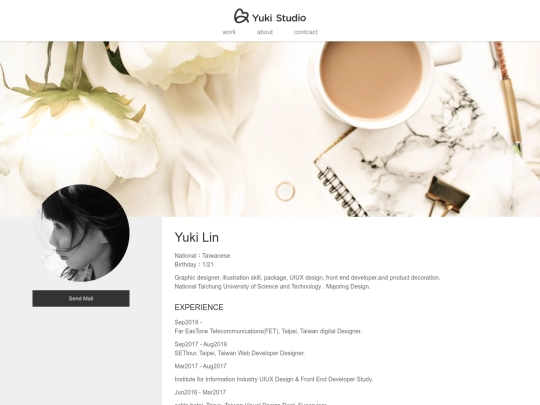The width and height of the screenshot is (540, 405).
Task: Select the circular profile photo
Action: pos(81,232)
